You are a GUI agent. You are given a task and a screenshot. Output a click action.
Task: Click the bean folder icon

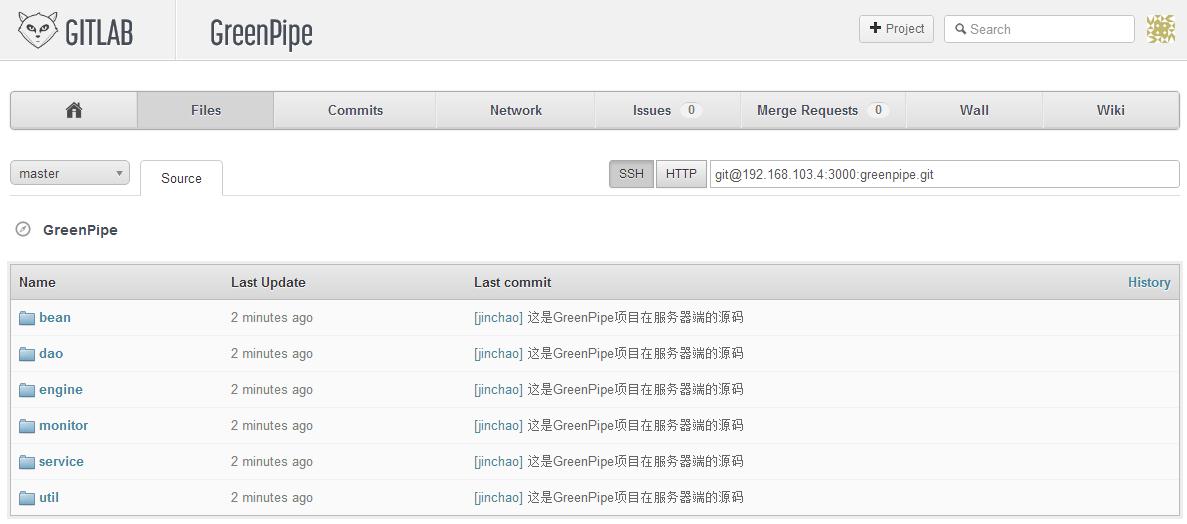click(x=27, y=318)
